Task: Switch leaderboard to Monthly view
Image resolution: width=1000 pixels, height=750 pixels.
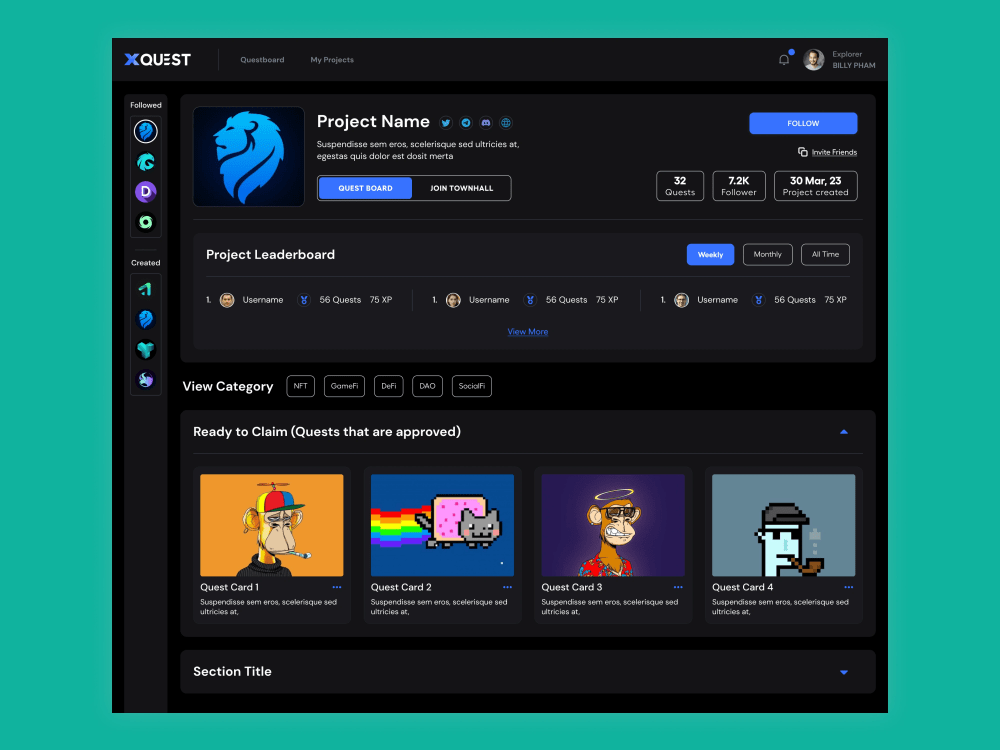Action: pos(767,254)
